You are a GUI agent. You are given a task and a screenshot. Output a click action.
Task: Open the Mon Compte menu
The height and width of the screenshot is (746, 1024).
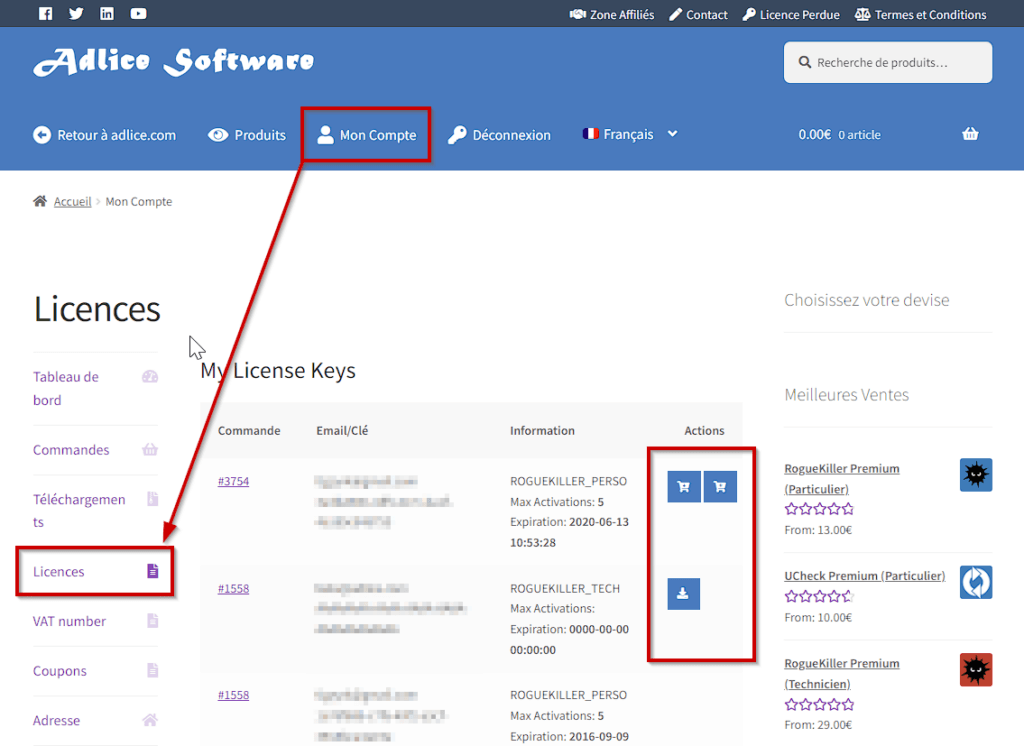(366, 135)
